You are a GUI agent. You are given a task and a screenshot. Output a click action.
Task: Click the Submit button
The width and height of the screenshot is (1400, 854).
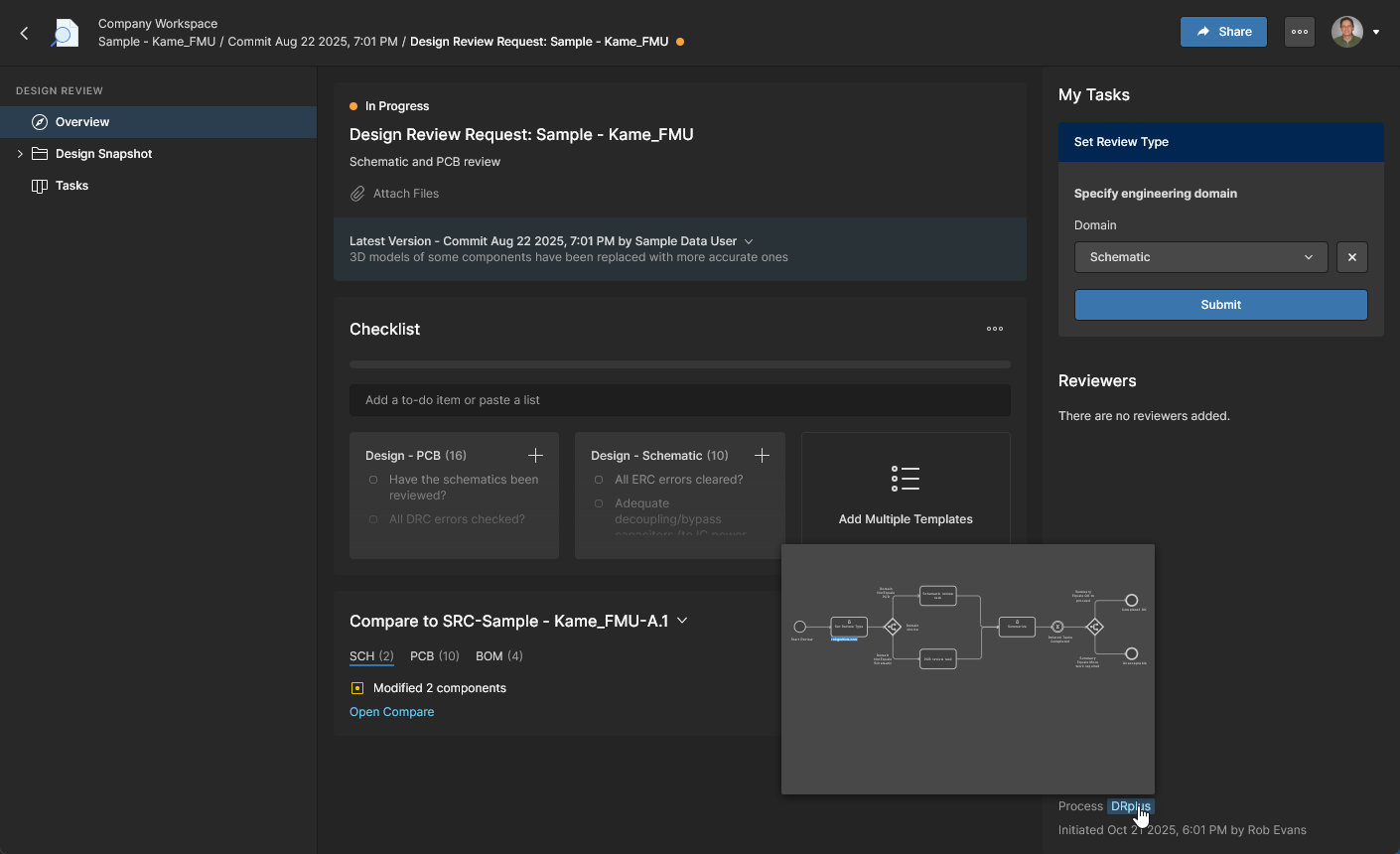coord(1220,305)
